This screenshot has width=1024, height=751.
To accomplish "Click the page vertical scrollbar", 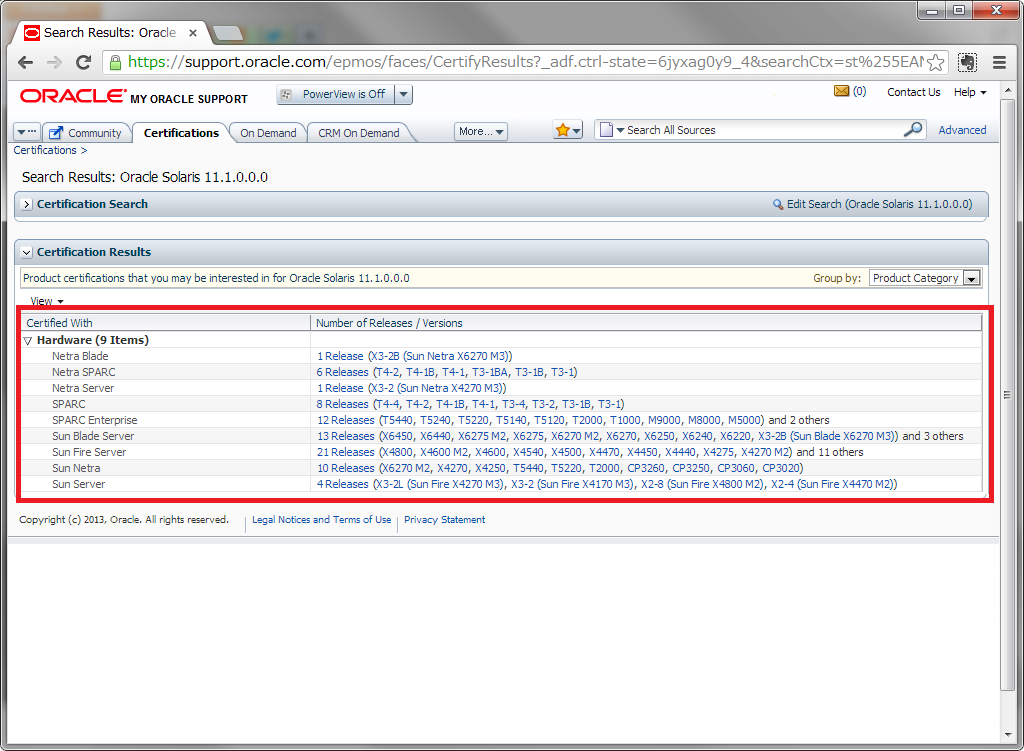I will 1007,394.
